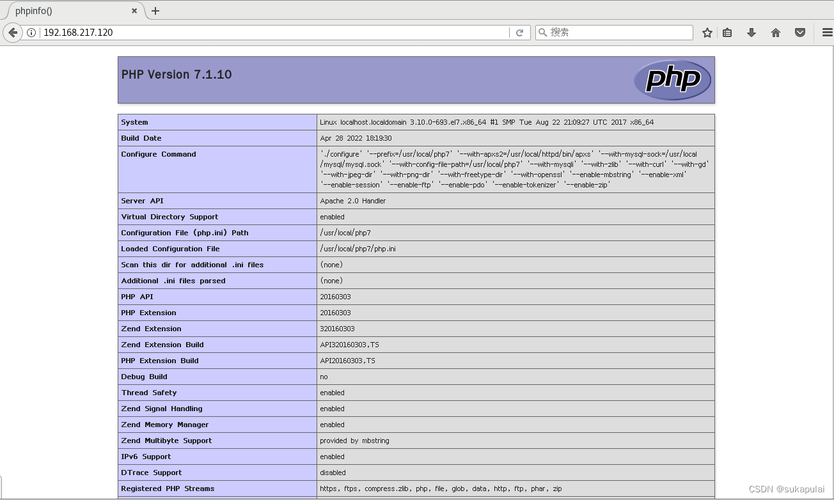Click the PHP Version 7.1.10 heading

coord(177,74)
